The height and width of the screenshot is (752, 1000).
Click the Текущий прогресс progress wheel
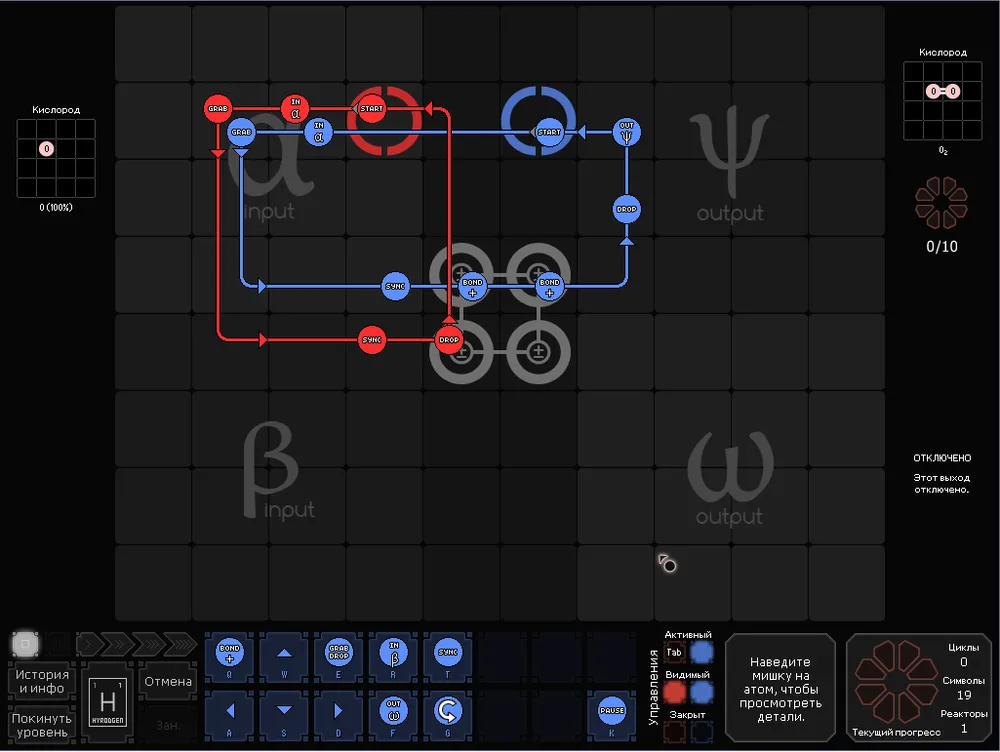click(x=895, y=681)
